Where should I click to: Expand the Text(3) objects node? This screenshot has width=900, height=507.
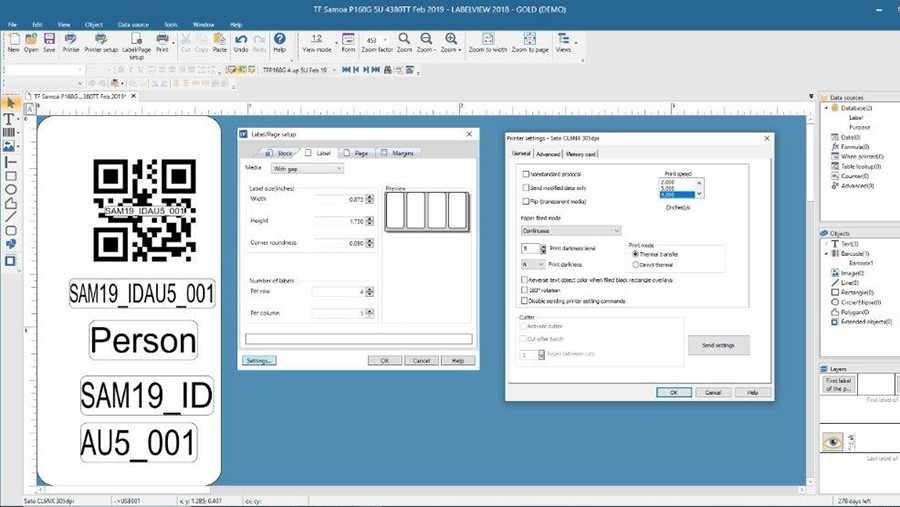827,243
